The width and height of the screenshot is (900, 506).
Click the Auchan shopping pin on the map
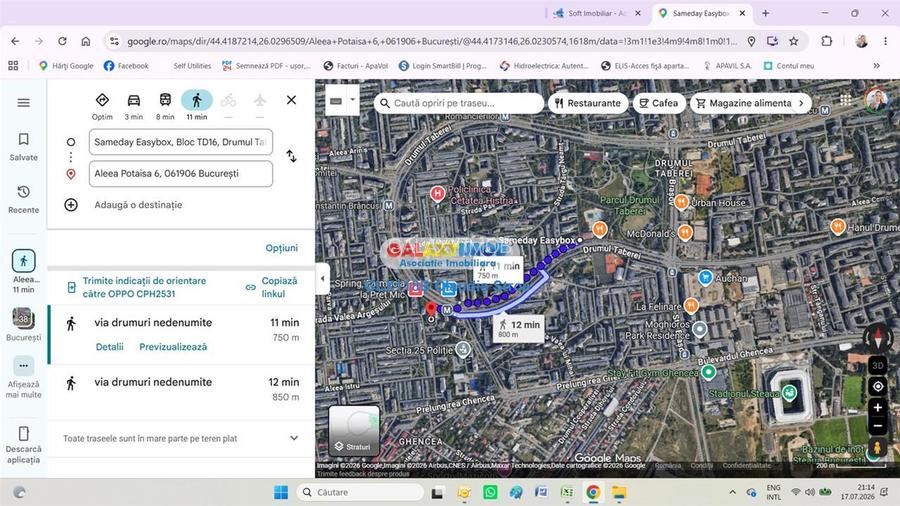705,278
